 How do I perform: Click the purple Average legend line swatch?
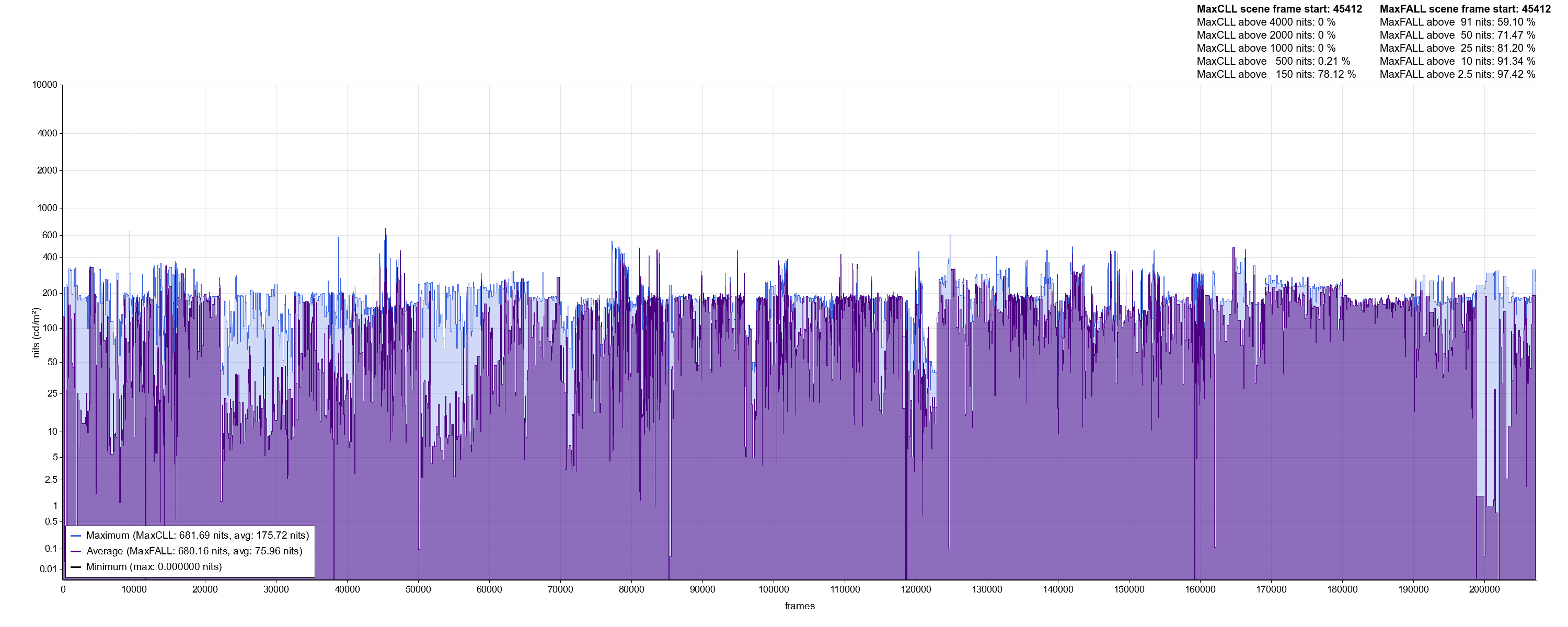pos(76,552)
